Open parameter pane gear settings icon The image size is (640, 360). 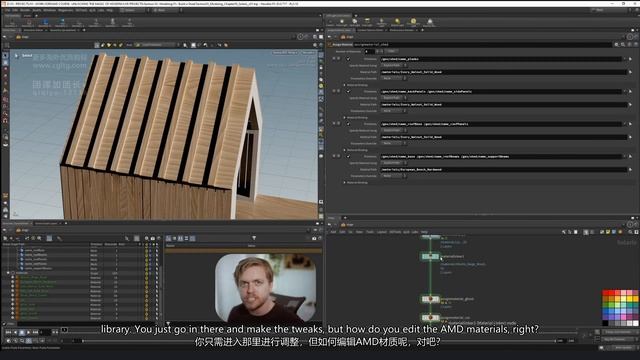point(617,44)
